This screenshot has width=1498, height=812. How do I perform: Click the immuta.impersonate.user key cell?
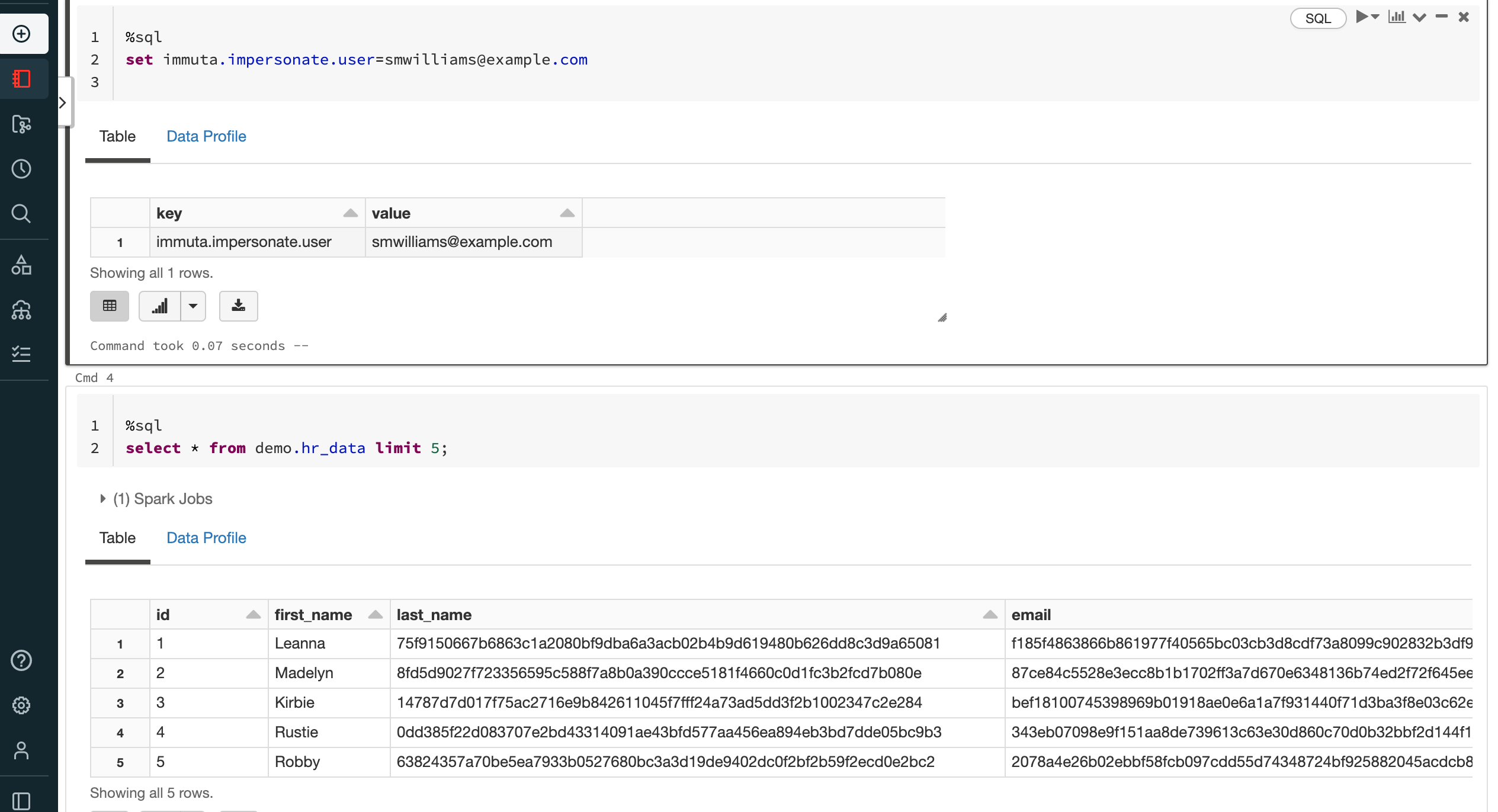(x=258, y=242)
